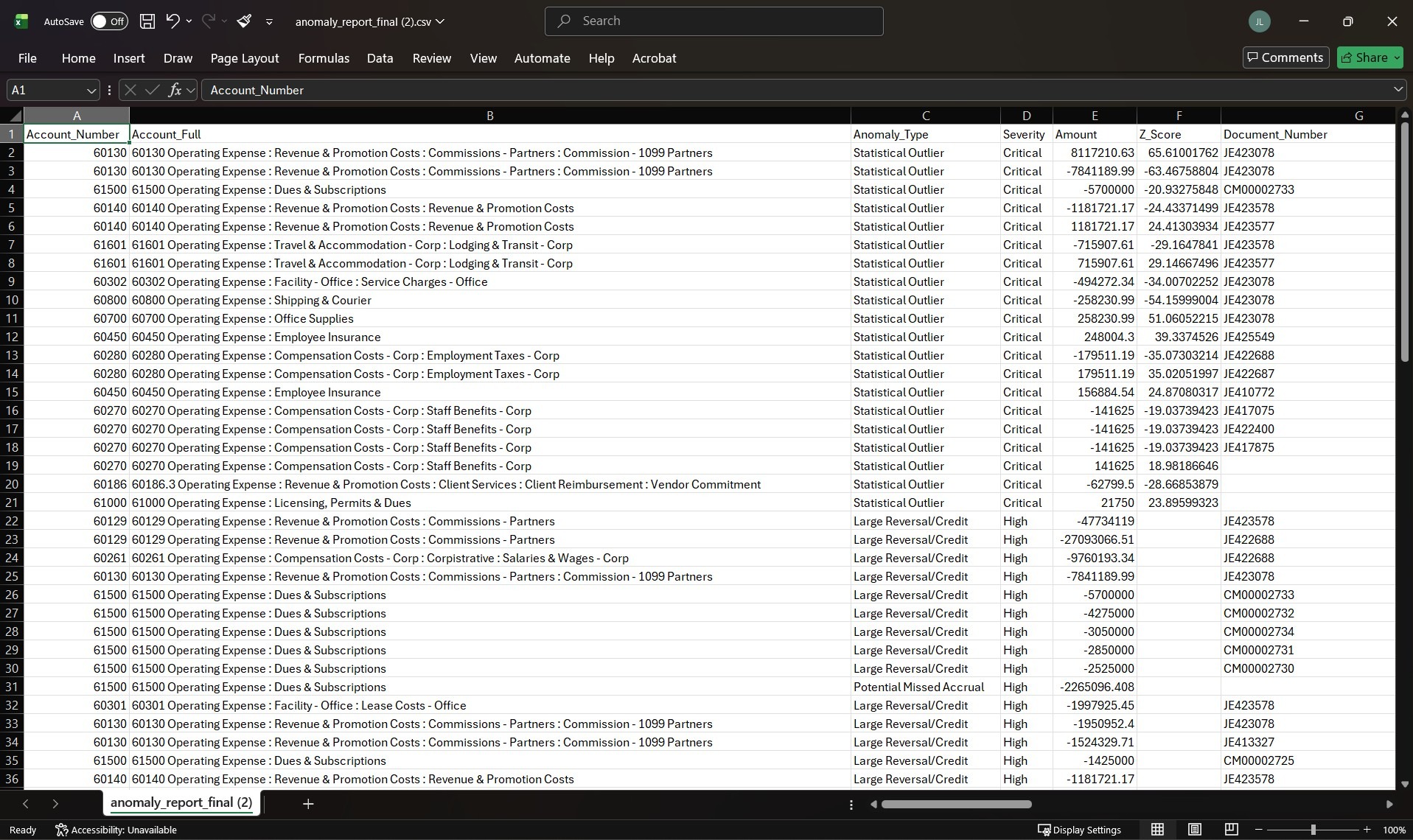The image size is (1413, 840).
Task: Click the Accessibility: Unavailable status indicator
Action: (116, 830)
